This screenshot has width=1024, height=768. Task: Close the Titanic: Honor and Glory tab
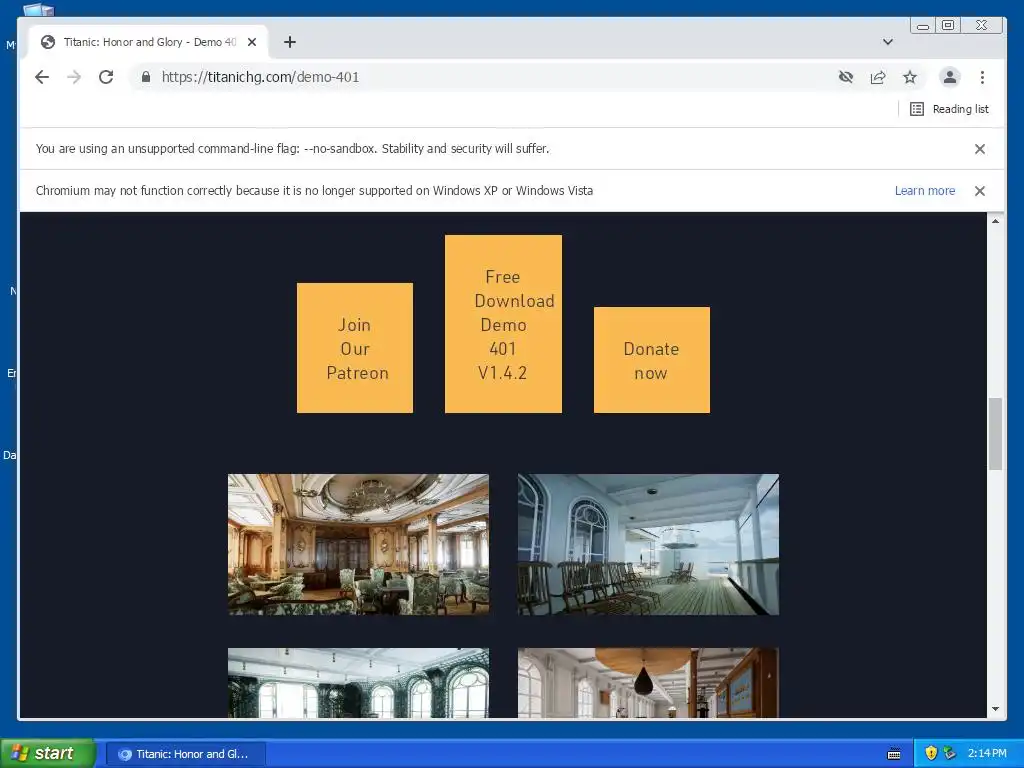click(252, 42)
